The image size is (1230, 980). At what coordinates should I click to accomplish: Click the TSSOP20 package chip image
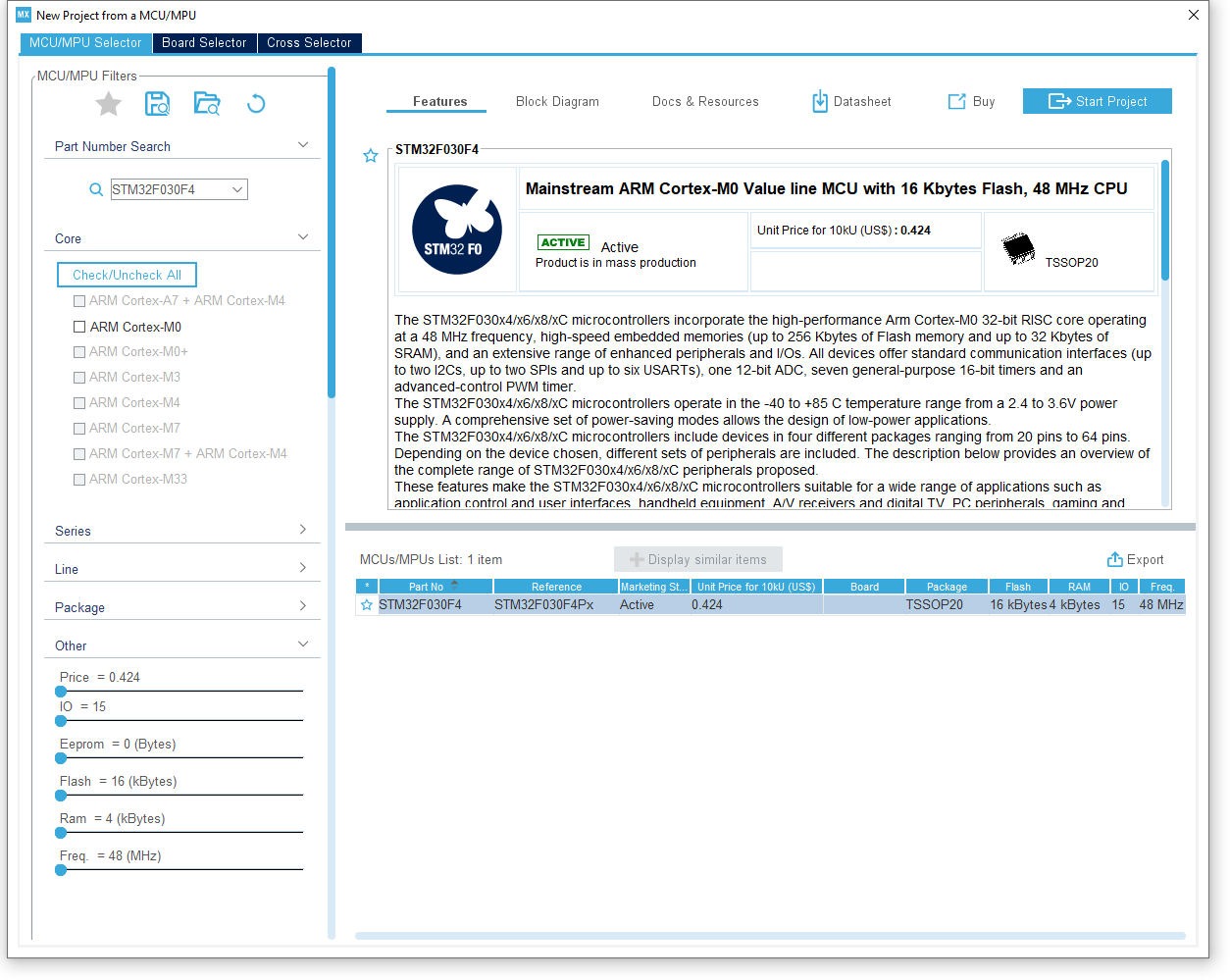click(x=1018, y=248)
